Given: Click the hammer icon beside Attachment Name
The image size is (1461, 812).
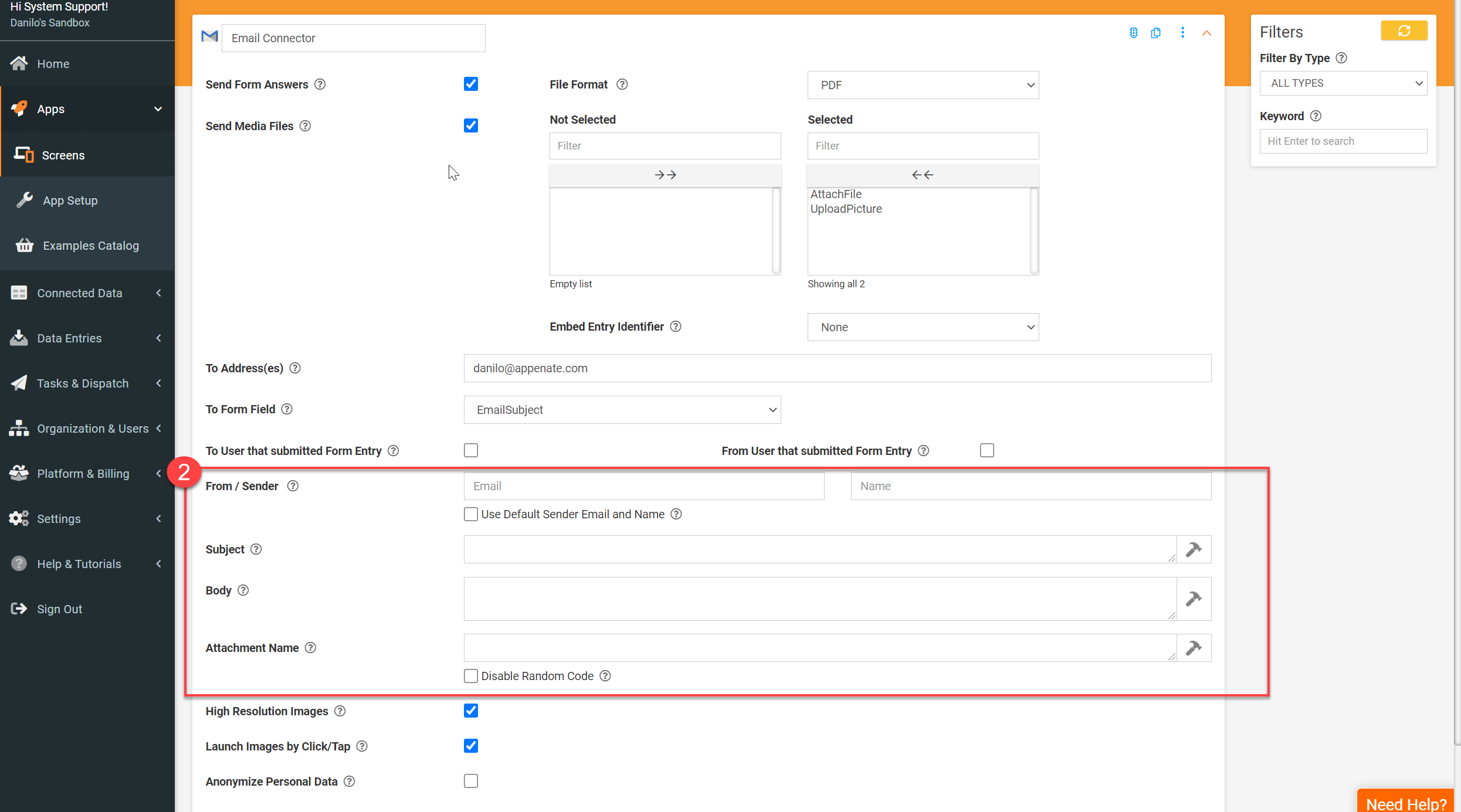Looking at the screenshot, I should pos(1194,648).
